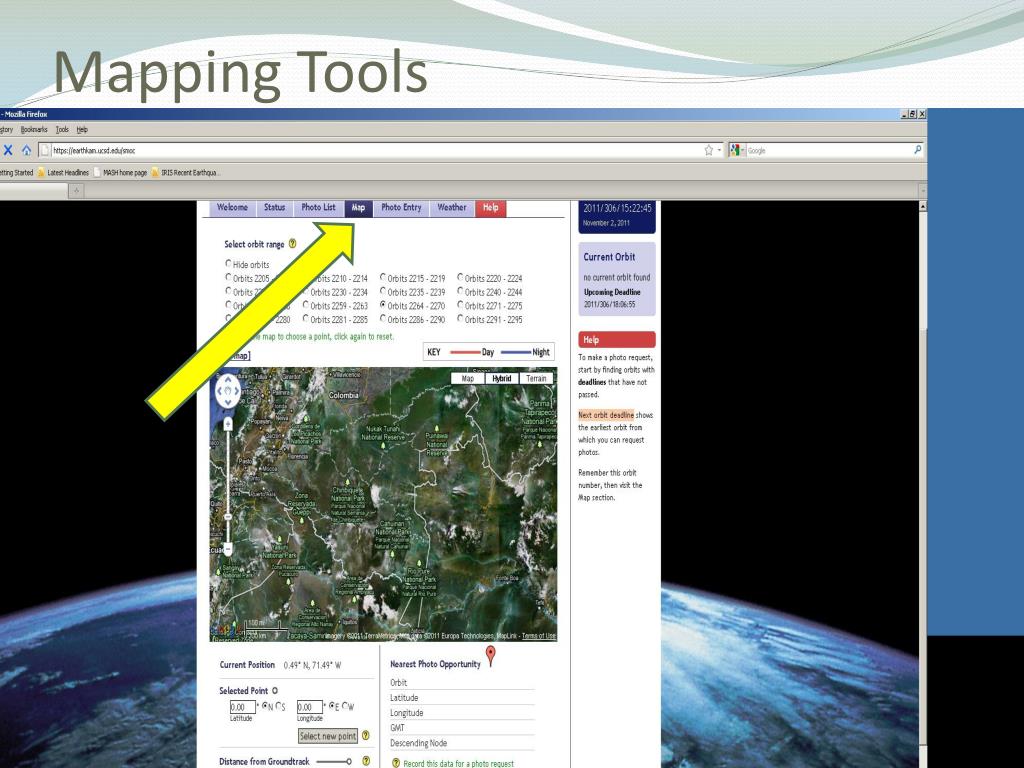Click the search magnifier icon in Google box
Screen dimensions: 1024x768
[x=918, y=150]
